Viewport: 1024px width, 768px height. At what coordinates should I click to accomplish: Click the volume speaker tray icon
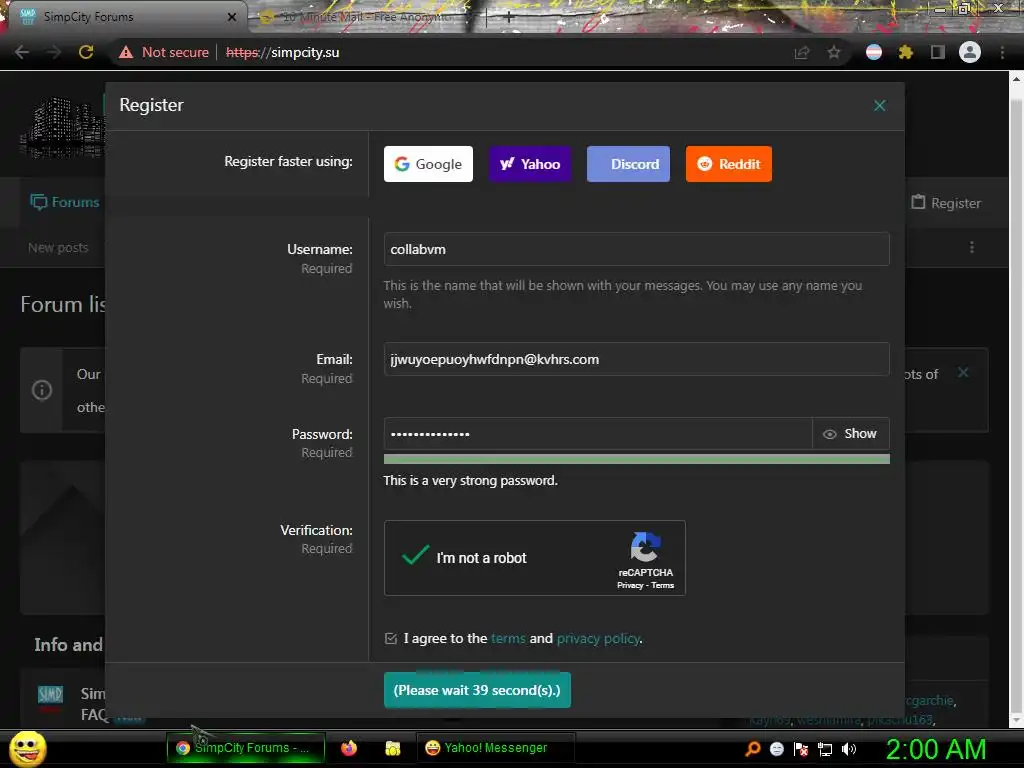pos(849,748)
